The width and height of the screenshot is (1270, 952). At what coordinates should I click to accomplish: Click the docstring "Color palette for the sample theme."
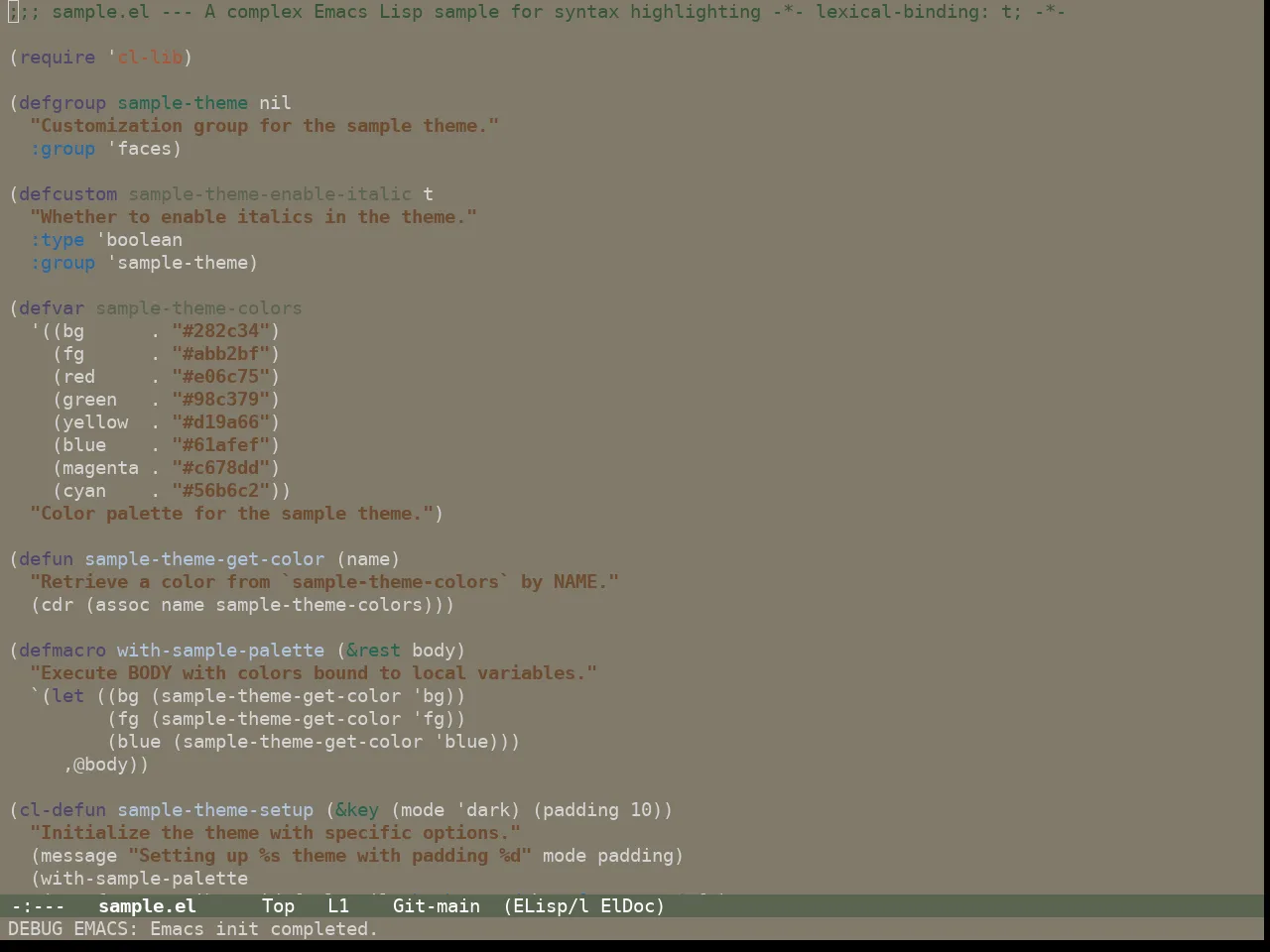pos(232,514)
